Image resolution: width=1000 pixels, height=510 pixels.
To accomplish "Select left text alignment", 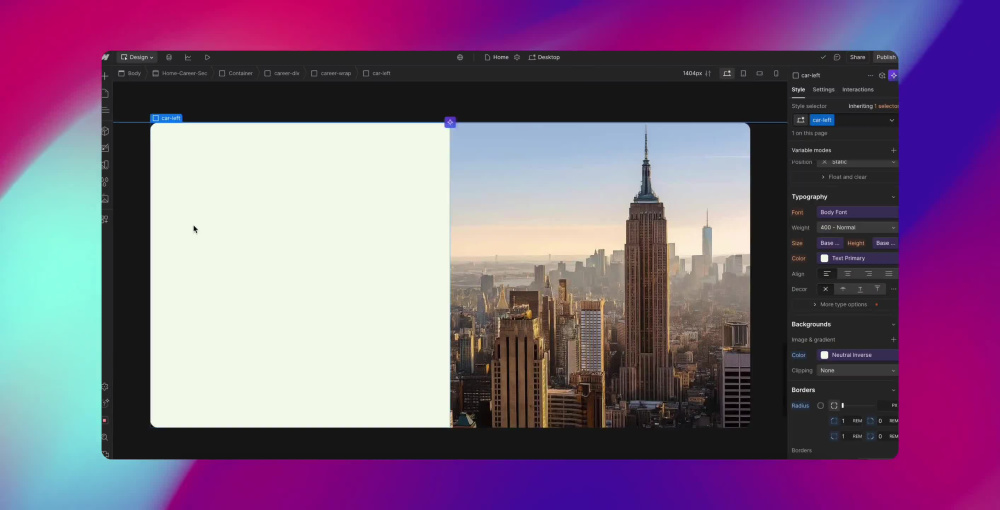I will 827,273.
